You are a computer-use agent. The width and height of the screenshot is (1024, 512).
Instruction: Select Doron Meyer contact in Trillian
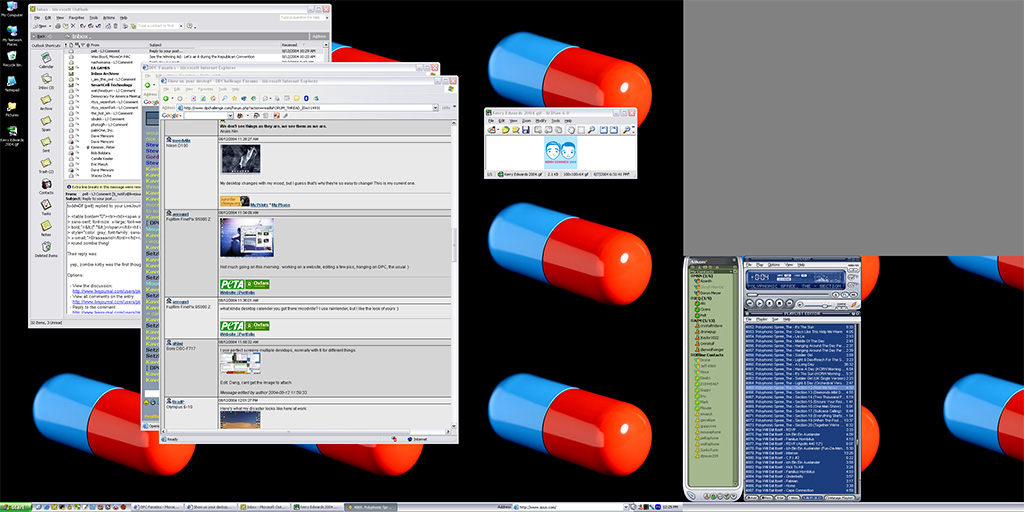point(711,293)
